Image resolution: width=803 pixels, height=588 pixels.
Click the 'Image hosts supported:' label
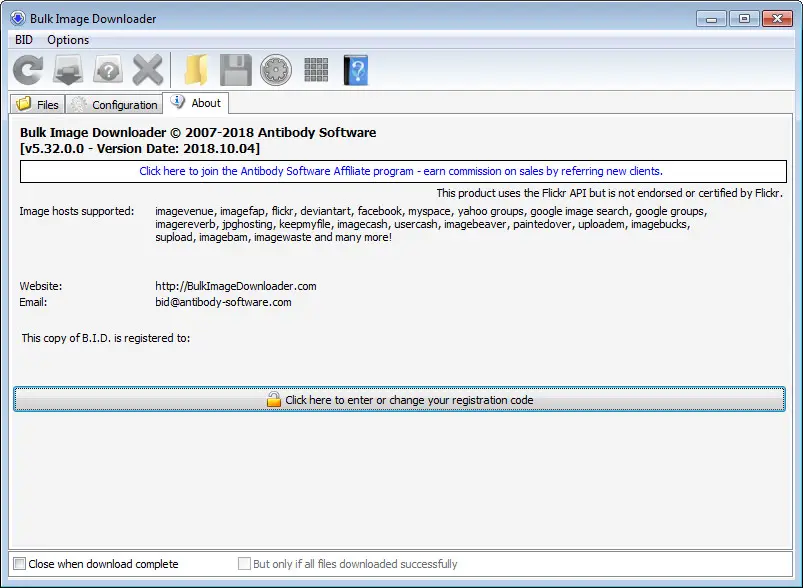tap(77, 211)
